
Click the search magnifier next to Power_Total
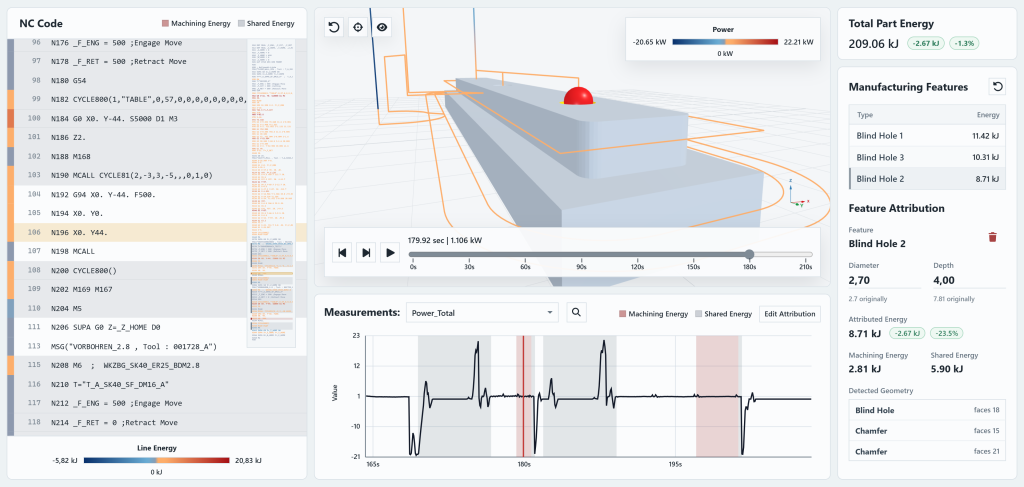[x=576, y=313]
